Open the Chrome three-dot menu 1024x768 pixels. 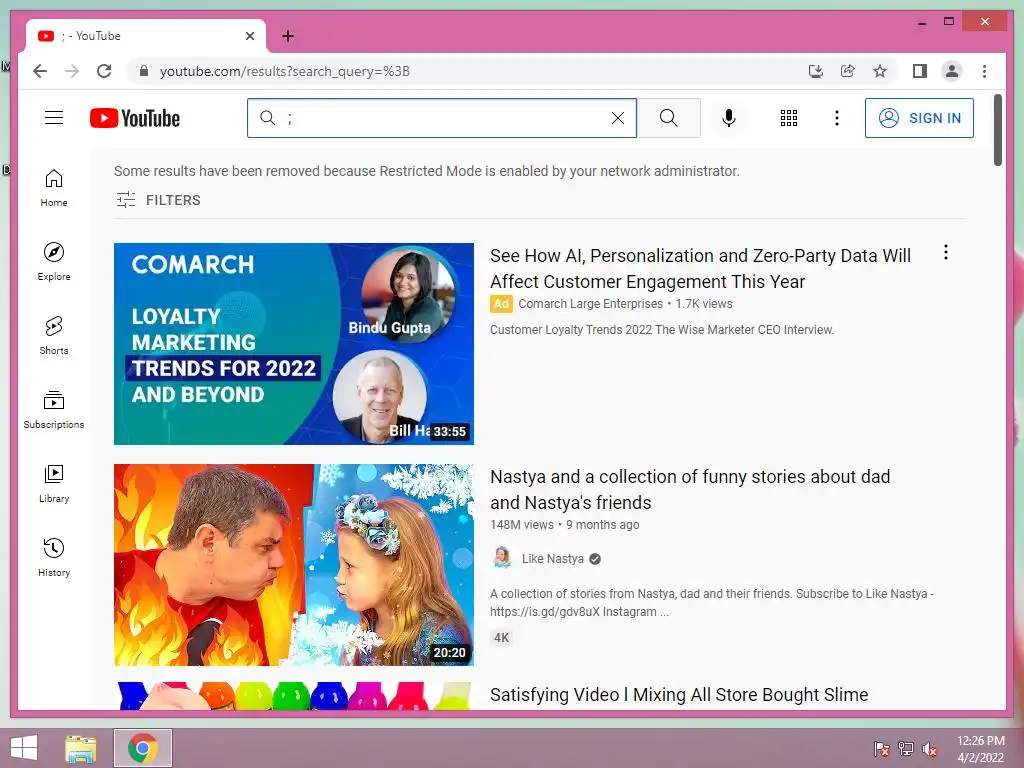pos(984,71)
